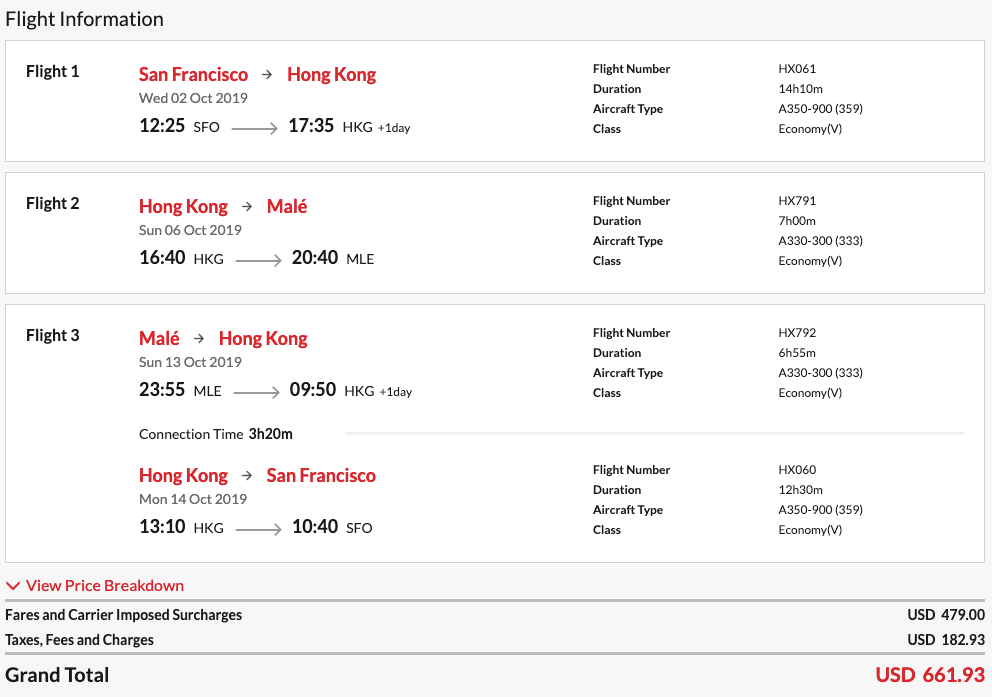Click the long arrow after 13:10 HKG
992x697 pixels.
coord(259,529)
